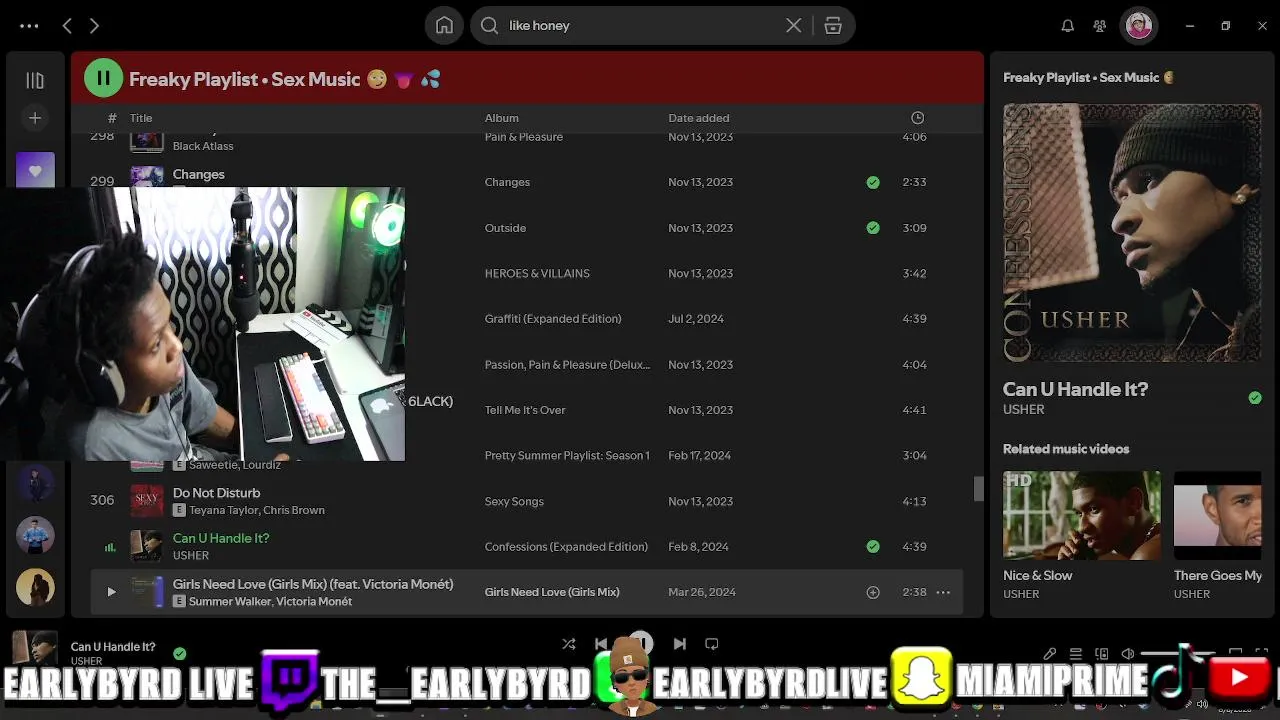Mute the volume speaker icon

(x=1128, y=654)
